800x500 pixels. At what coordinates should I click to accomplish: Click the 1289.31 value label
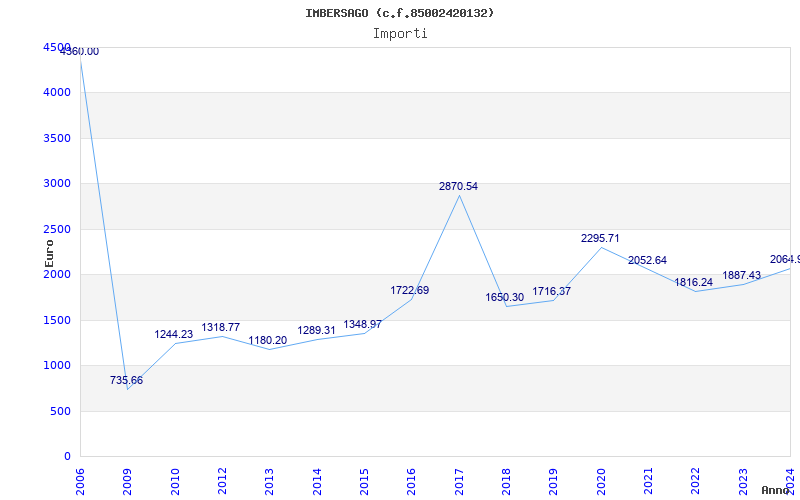tap(316, 331)
